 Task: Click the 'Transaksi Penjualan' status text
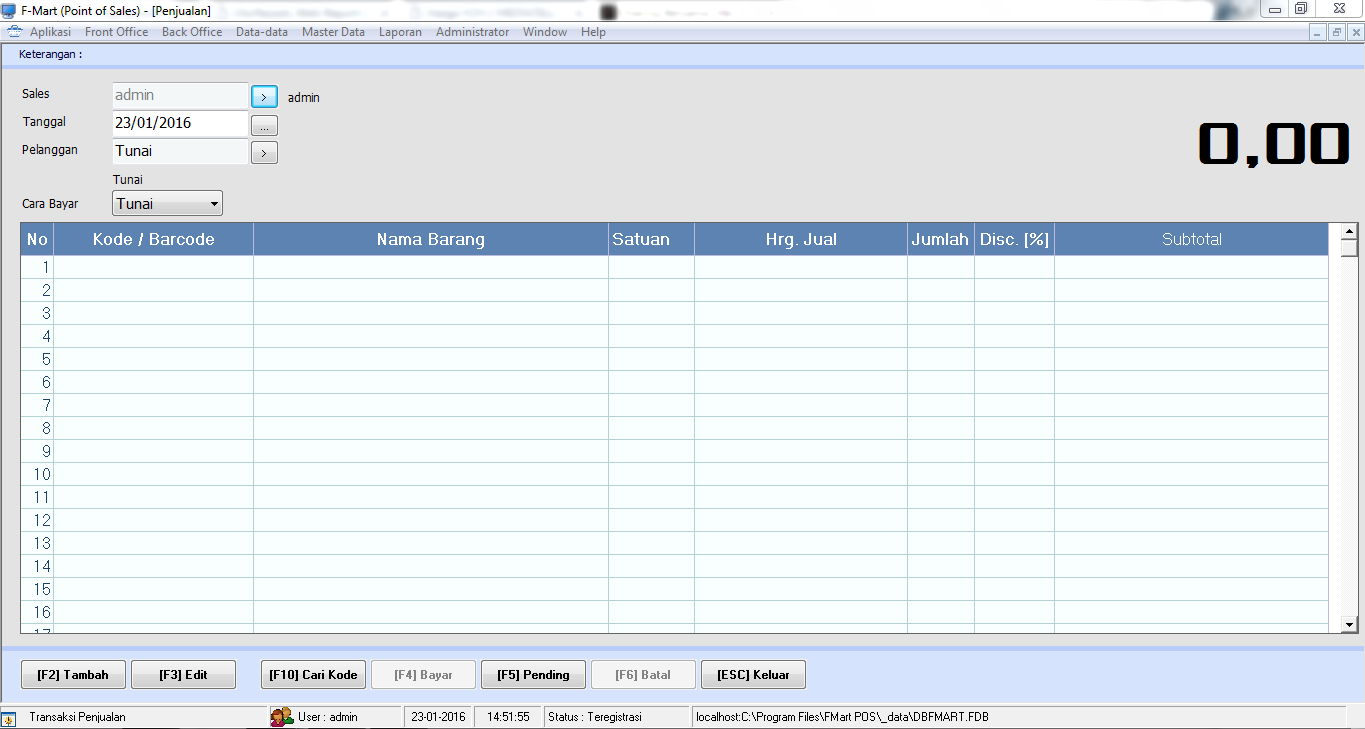[78, 717]
